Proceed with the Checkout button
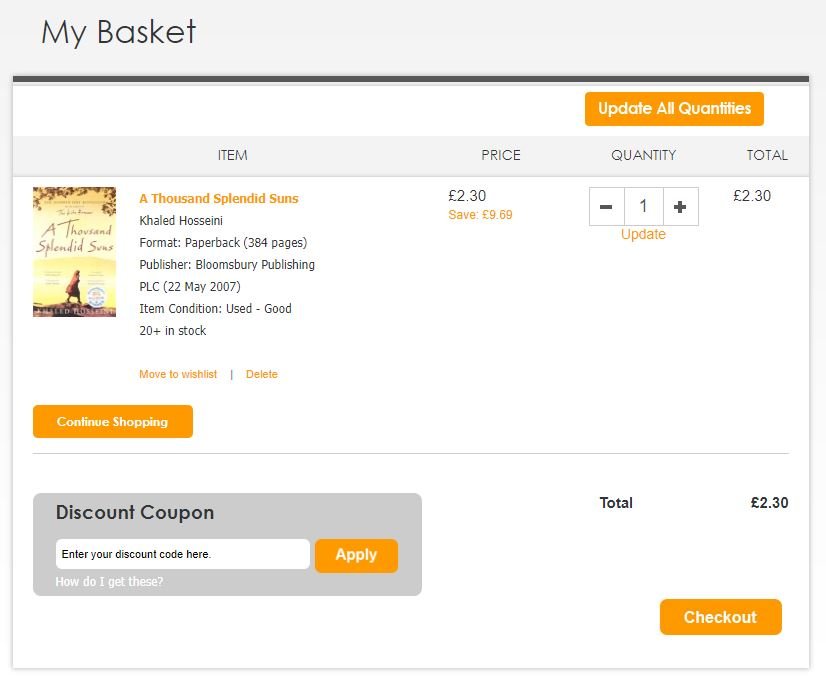The image size is (826, 684). [x=720, y=617]
